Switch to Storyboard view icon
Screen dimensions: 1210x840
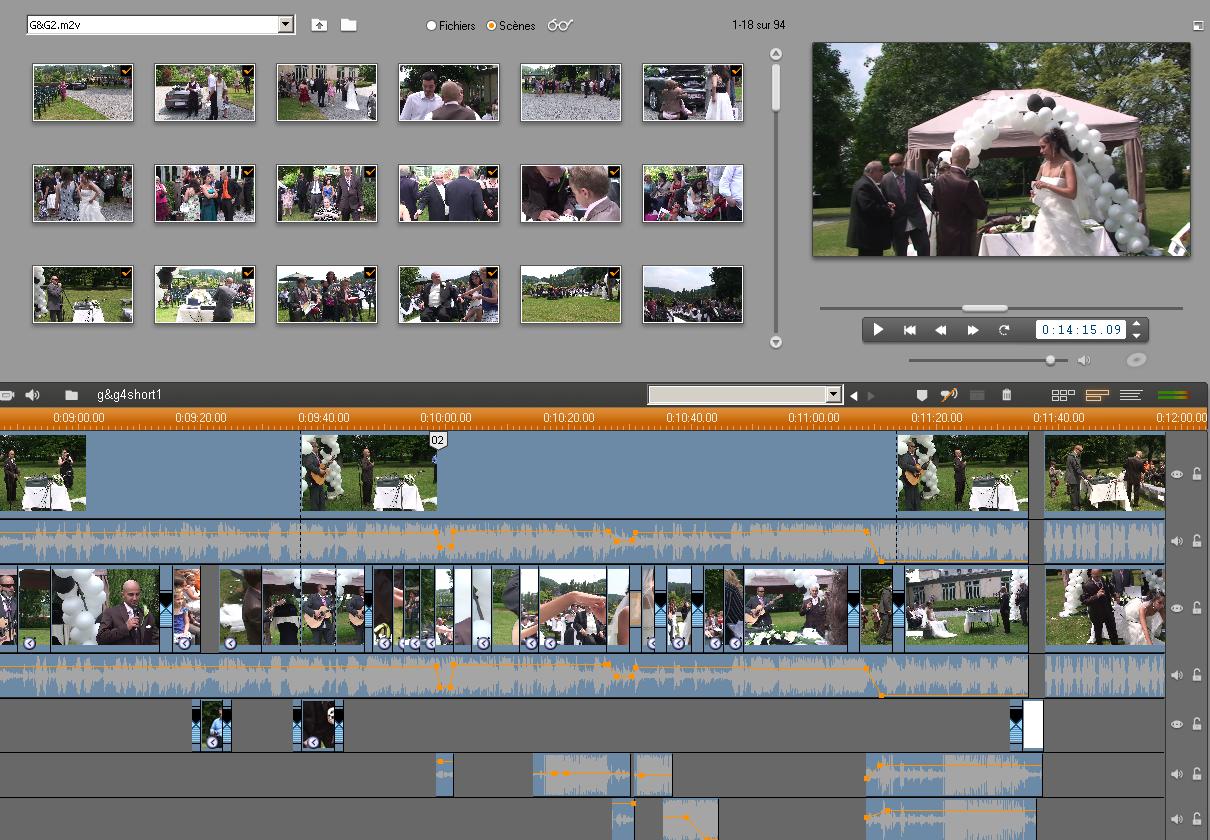pos(1063,395)
